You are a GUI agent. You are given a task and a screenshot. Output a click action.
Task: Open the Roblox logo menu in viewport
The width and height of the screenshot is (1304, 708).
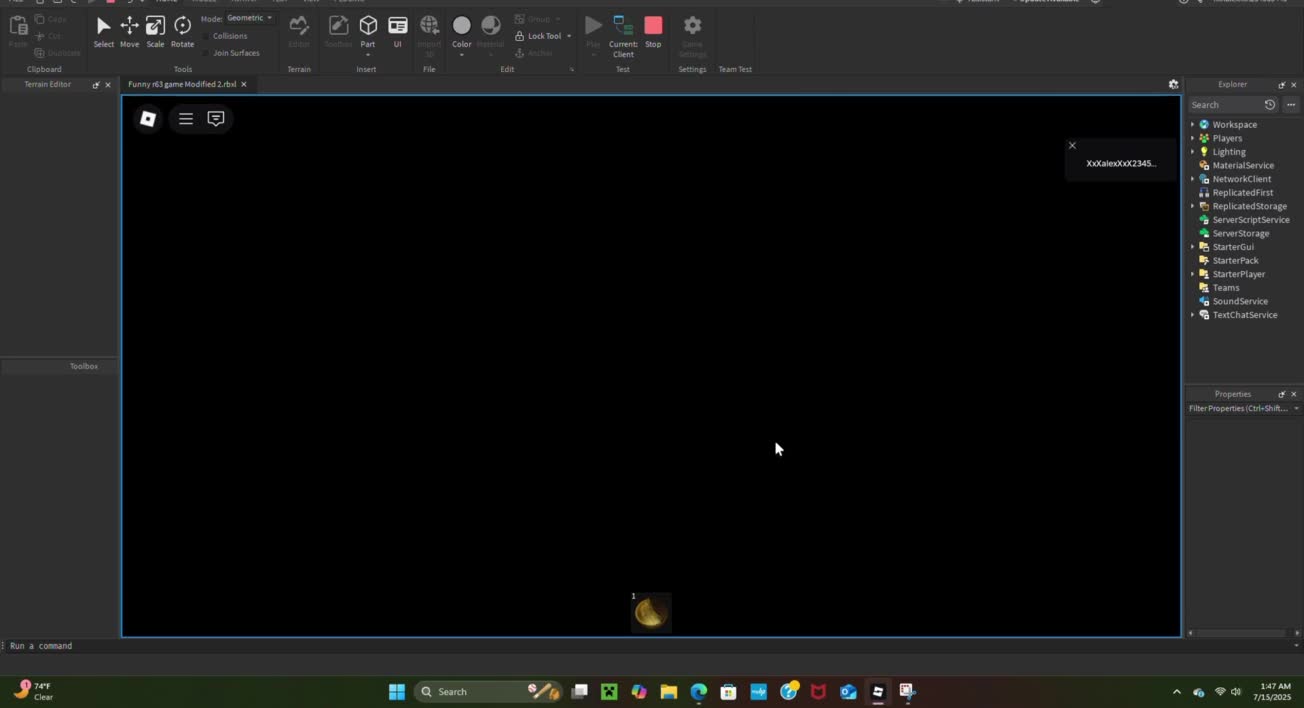point(148,119)
